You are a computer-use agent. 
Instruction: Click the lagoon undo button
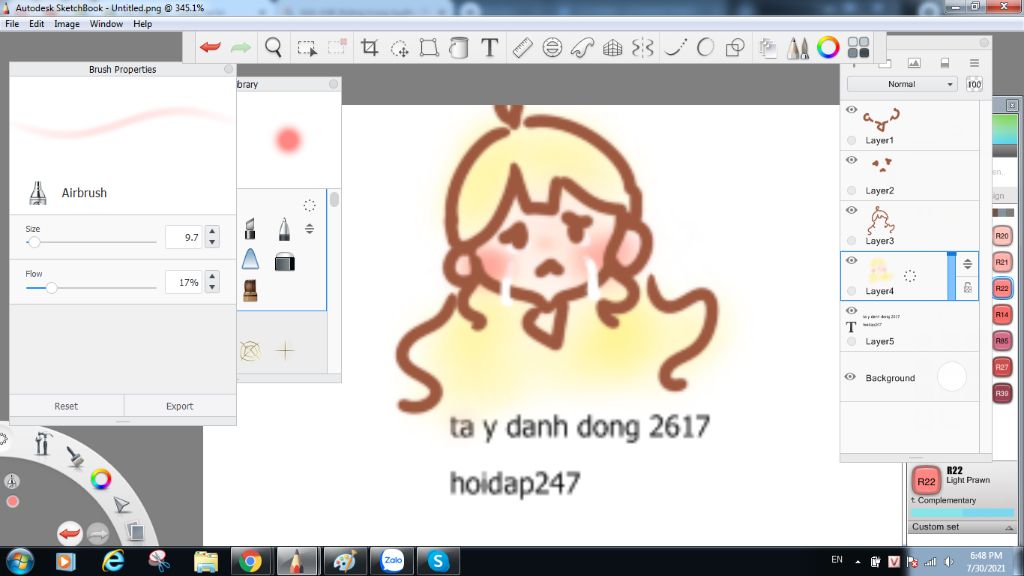click(69, 534)
